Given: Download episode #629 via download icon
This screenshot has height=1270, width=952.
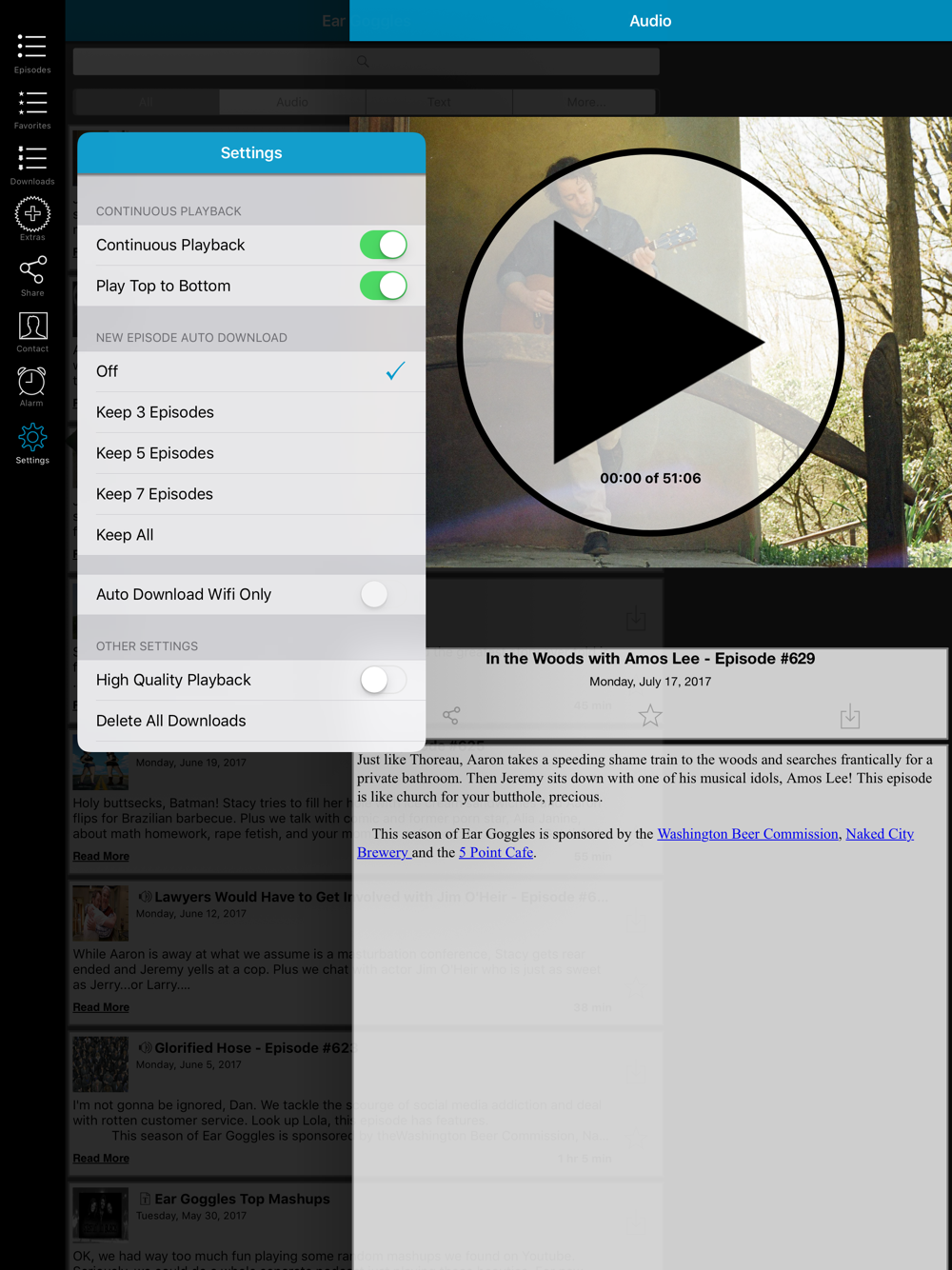Looking at the screenshot, I should click(x=850, y=716).
